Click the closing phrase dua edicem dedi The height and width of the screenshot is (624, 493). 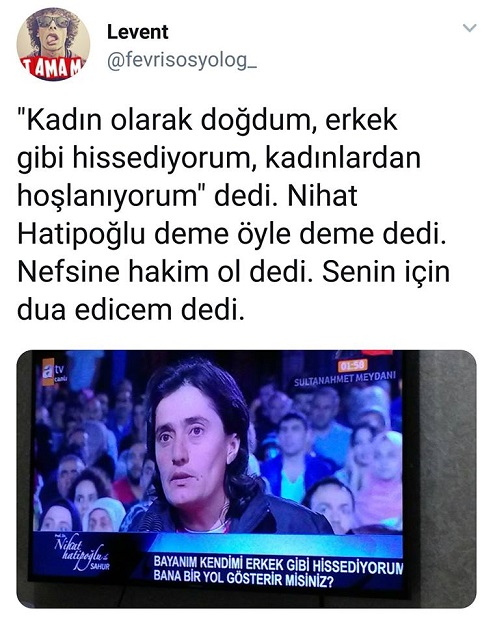[x=130, y=309]
